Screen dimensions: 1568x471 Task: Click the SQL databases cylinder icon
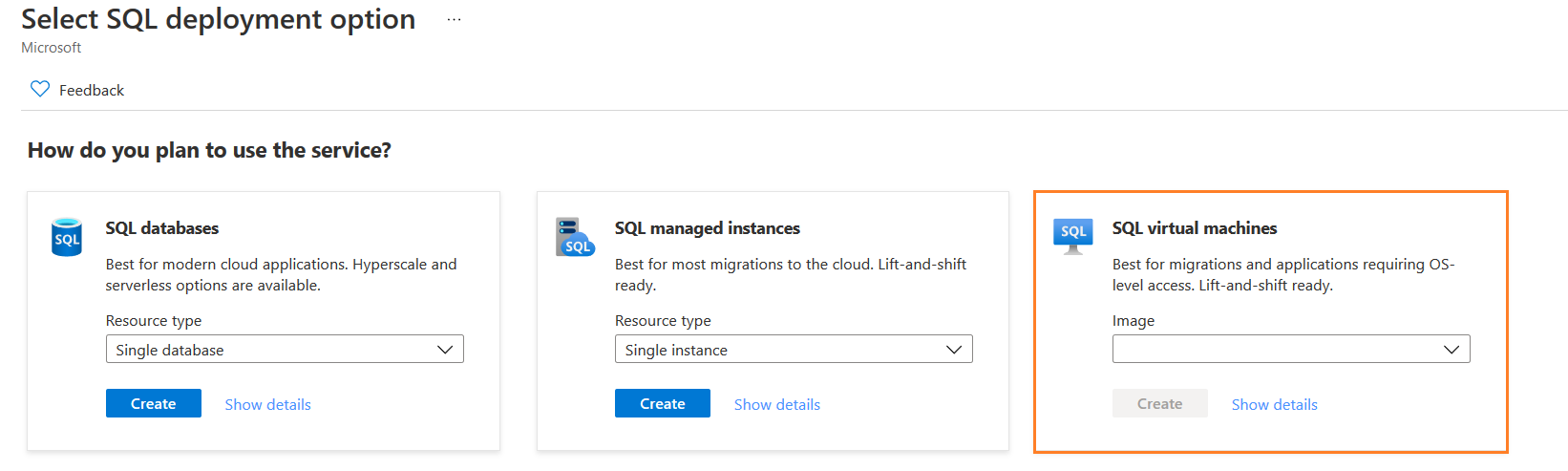point(67,237)
